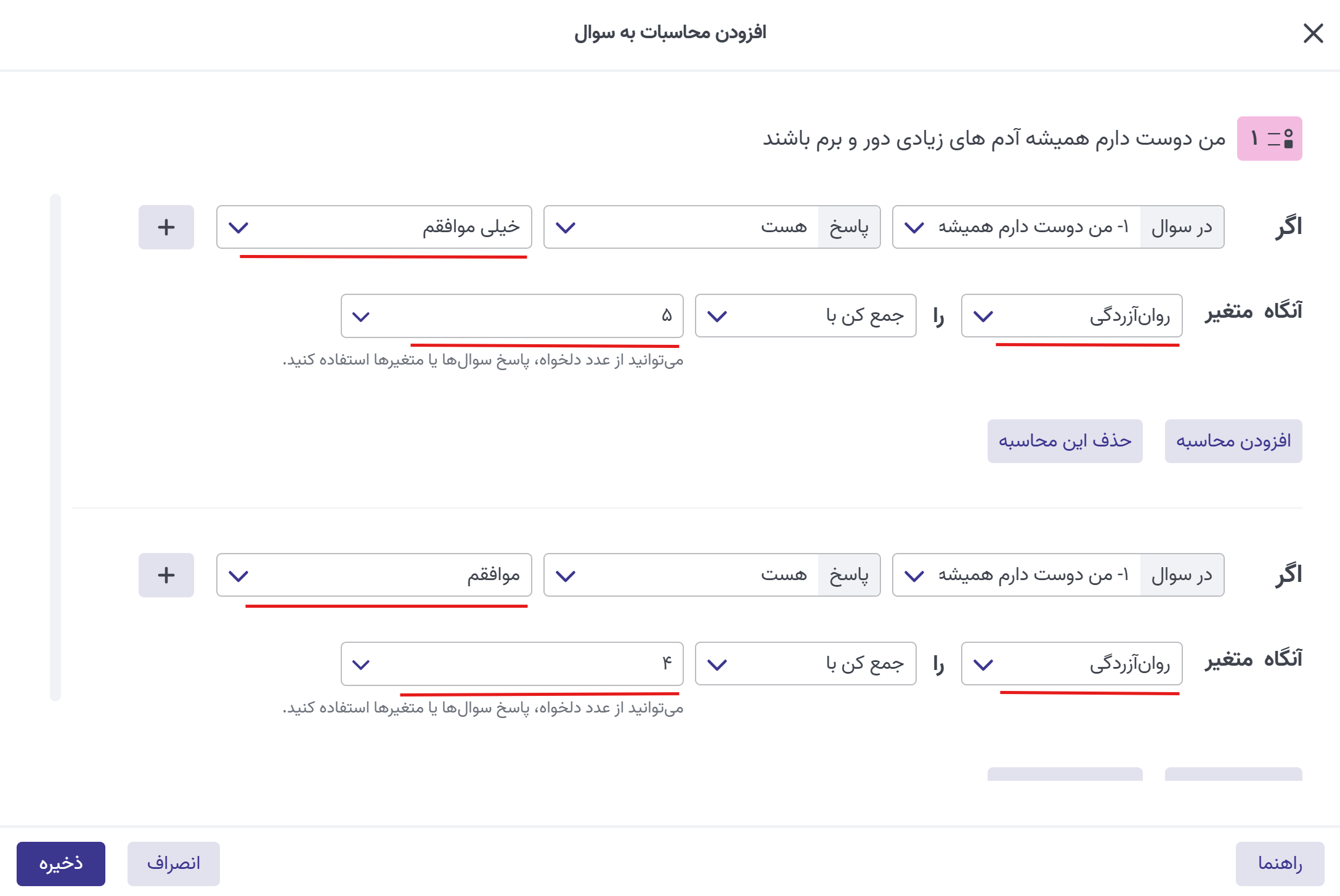Click افزودن محاسبه button
1340x896 pixels.
point(1233,441)
